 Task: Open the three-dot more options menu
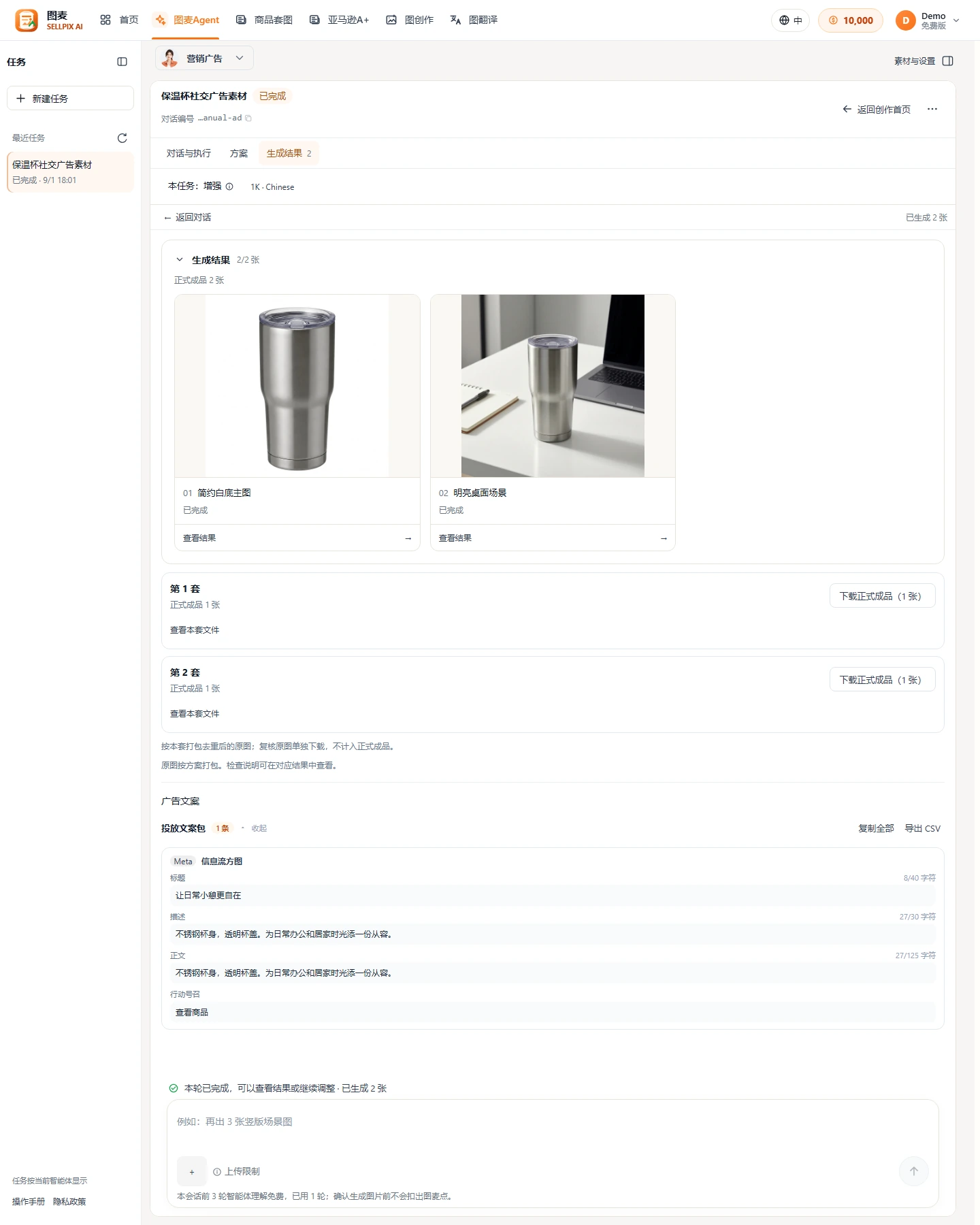click(x=932, y=109)
